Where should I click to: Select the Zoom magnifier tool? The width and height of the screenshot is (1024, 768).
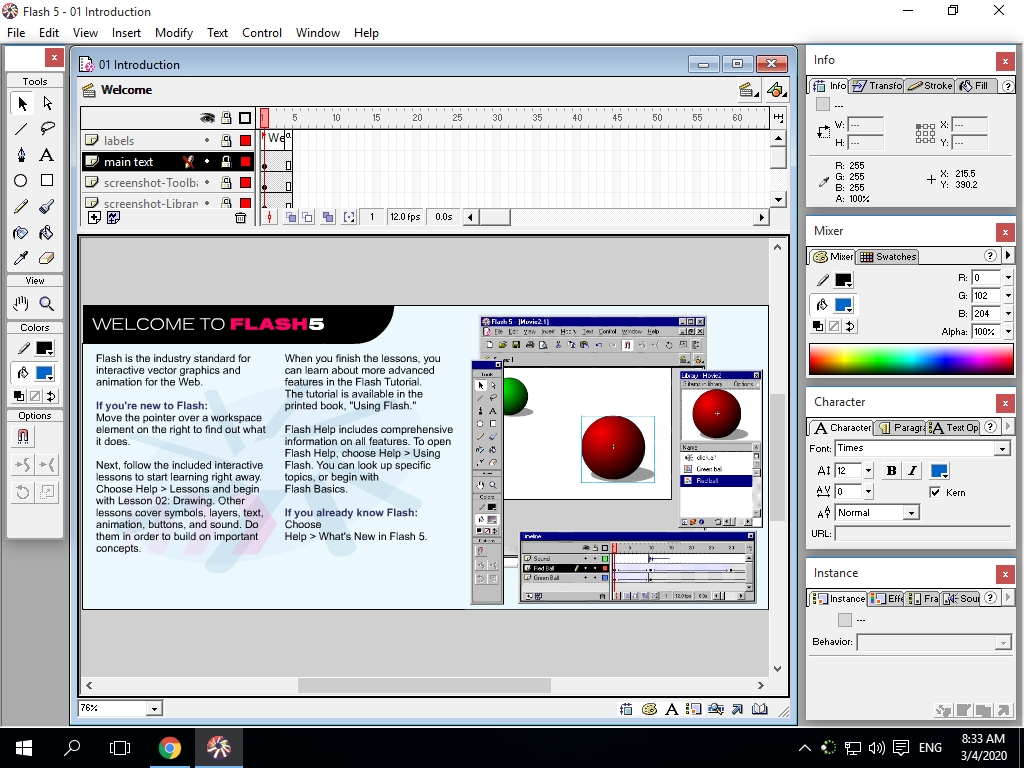click(47, 304)
